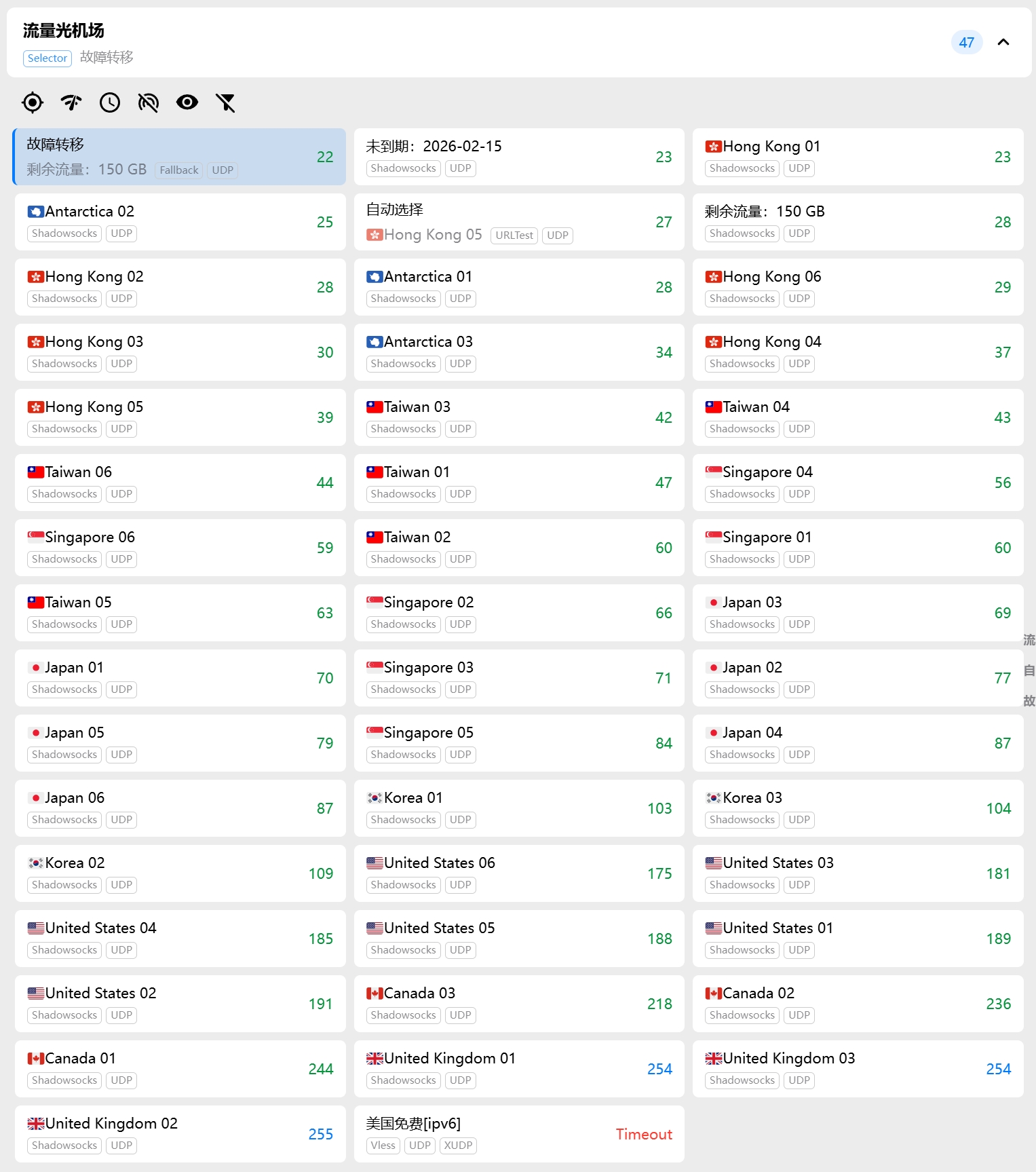Image resolution: width=1036 pixels, height=1172 pixels.
Task: Select the 故障转移 Fallback proxy card
Action: click(x=179, y=157)
